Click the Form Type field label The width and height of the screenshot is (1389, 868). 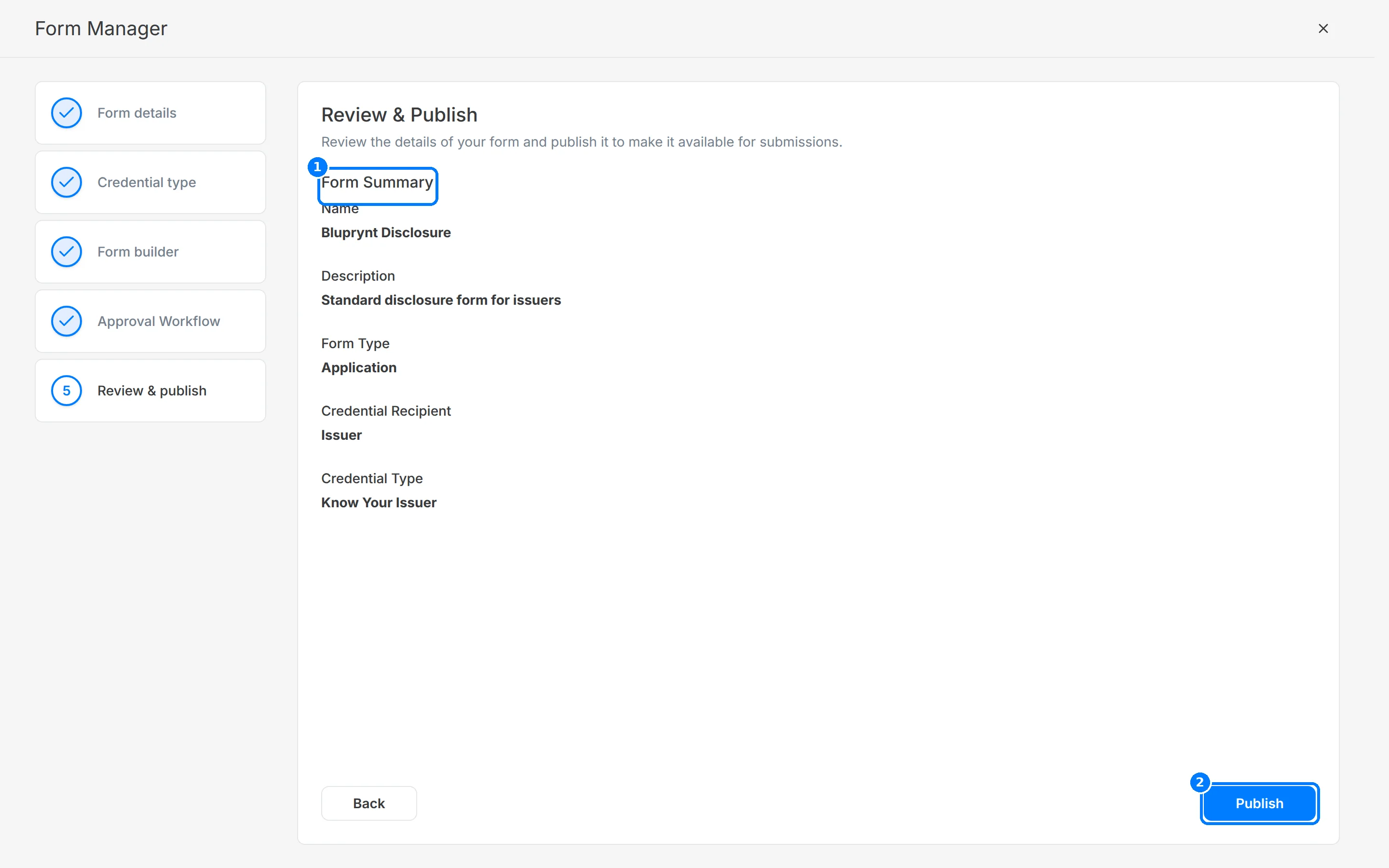(354, 343)
